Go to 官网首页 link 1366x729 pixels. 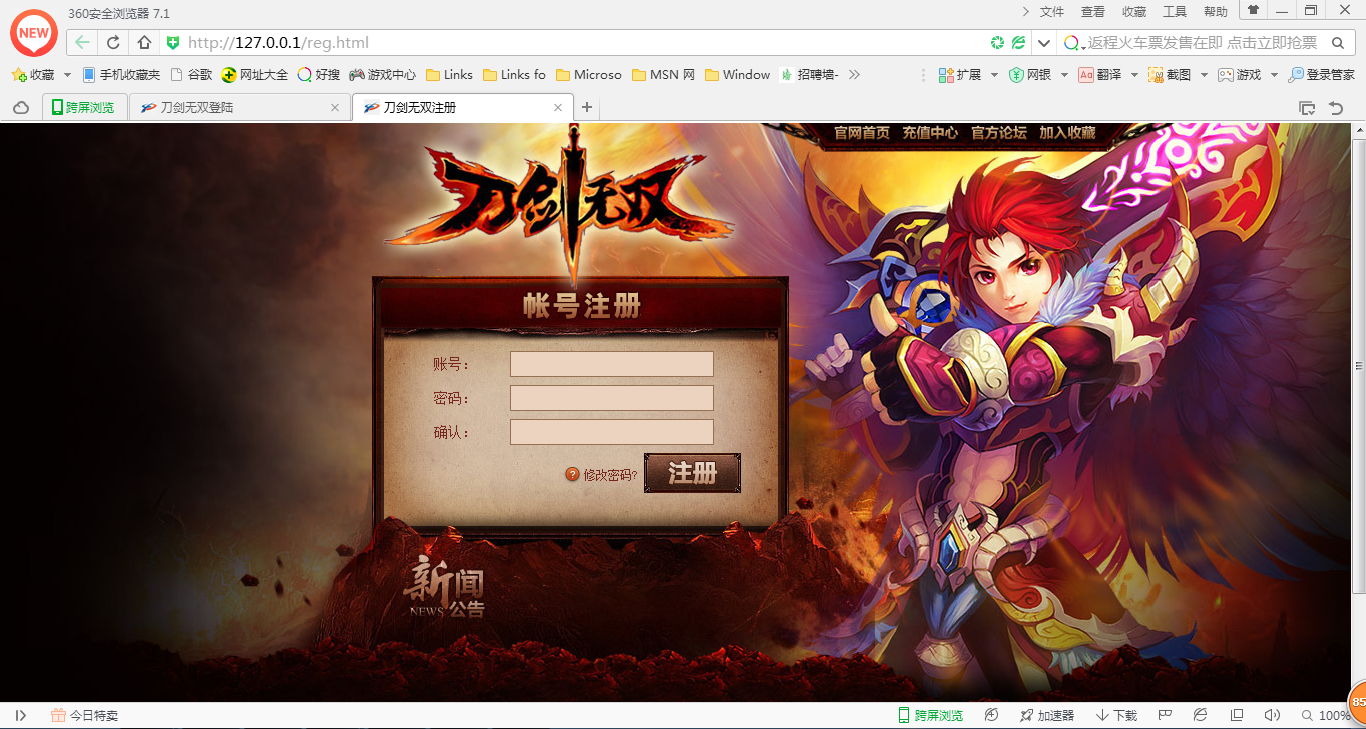[862, 132]
